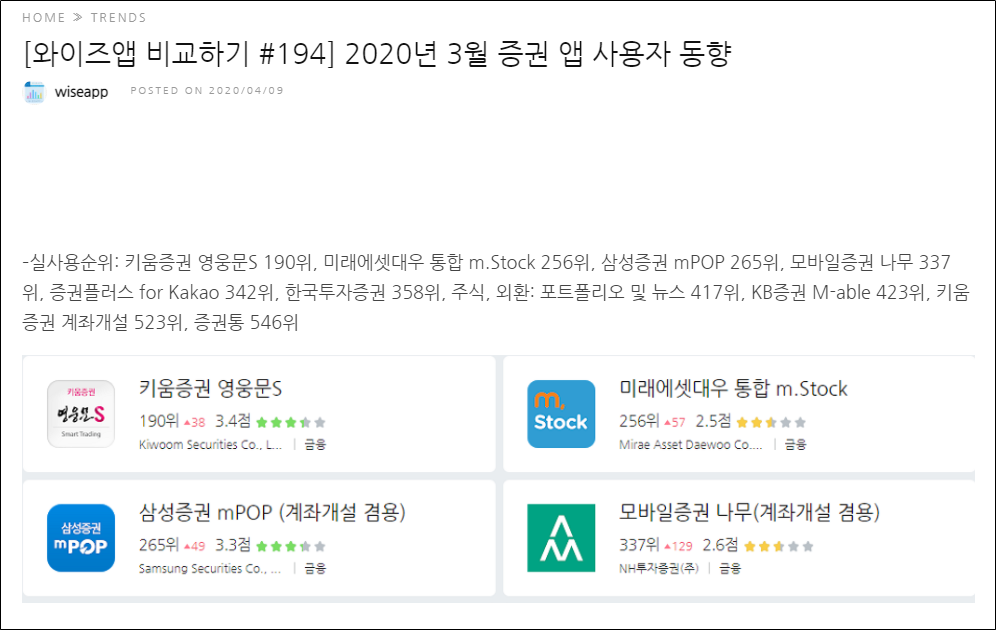Click the 256위 rank of m.Stock
The image size is (996, 630).
[x=639, y=421]
